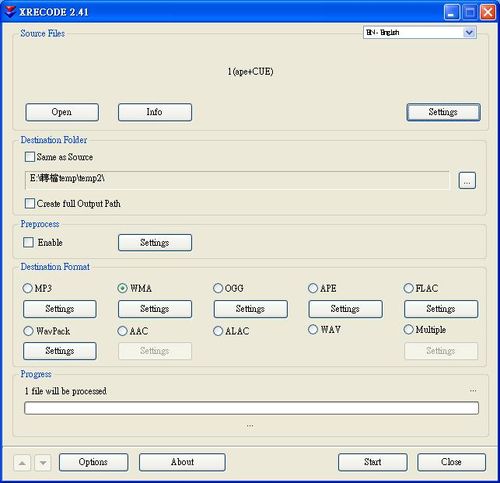Select APE format
The image size is (500, 483).
click(313, 288)
